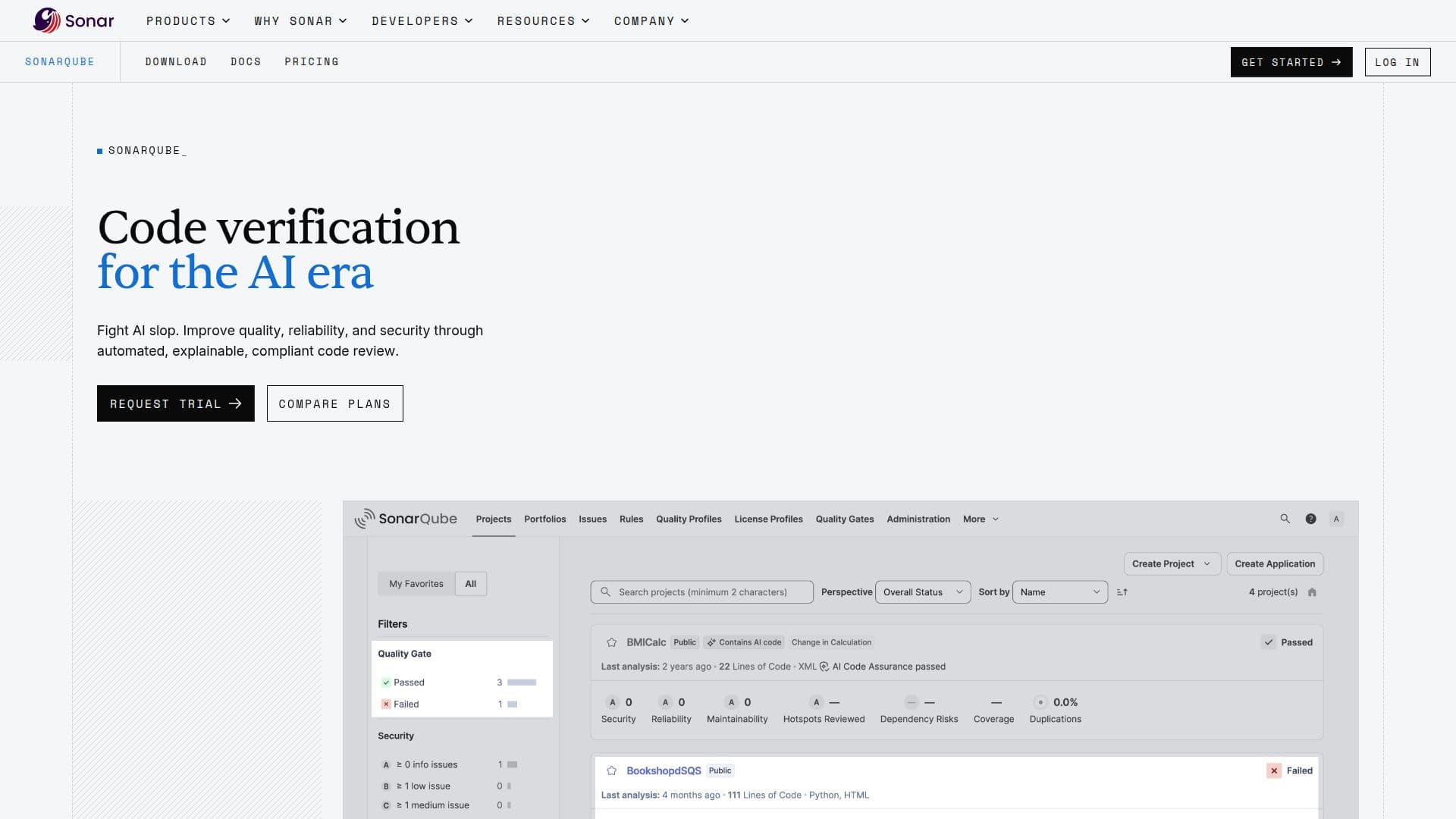This screenshot has width=1456, height=819.
Task: Click the Failed status X icon on BookshopdSQS
Action: [x=1274, y=770]
